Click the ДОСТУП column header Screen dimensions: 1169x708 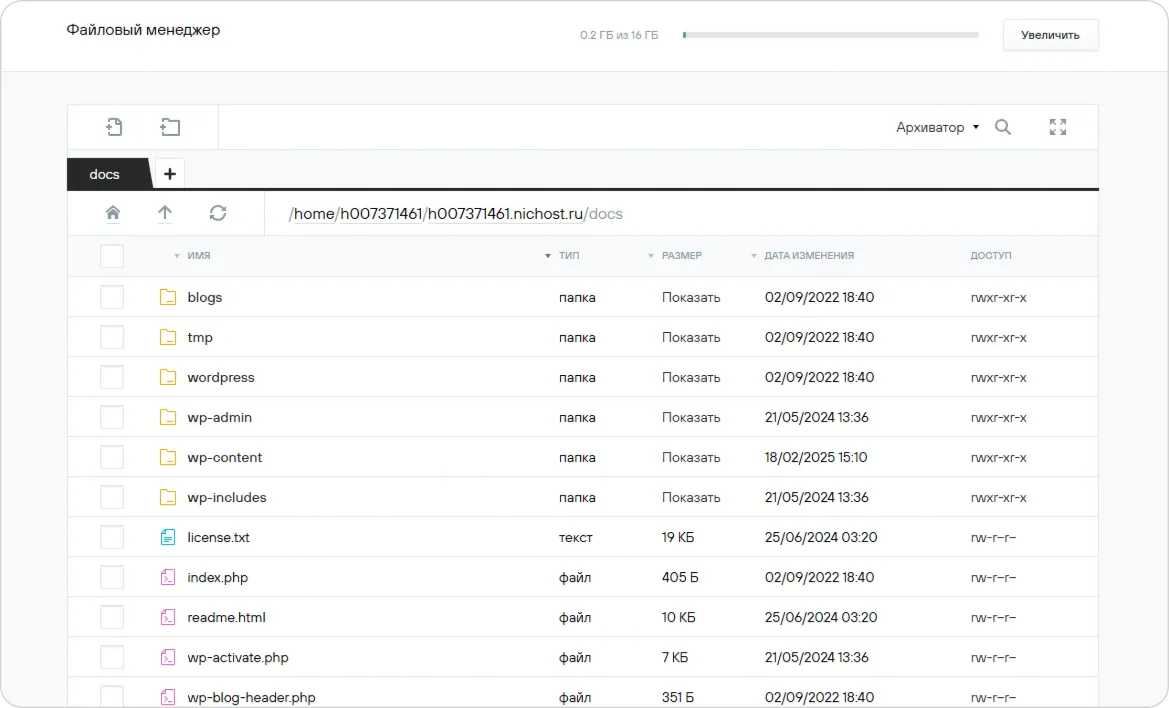[990, 256]
